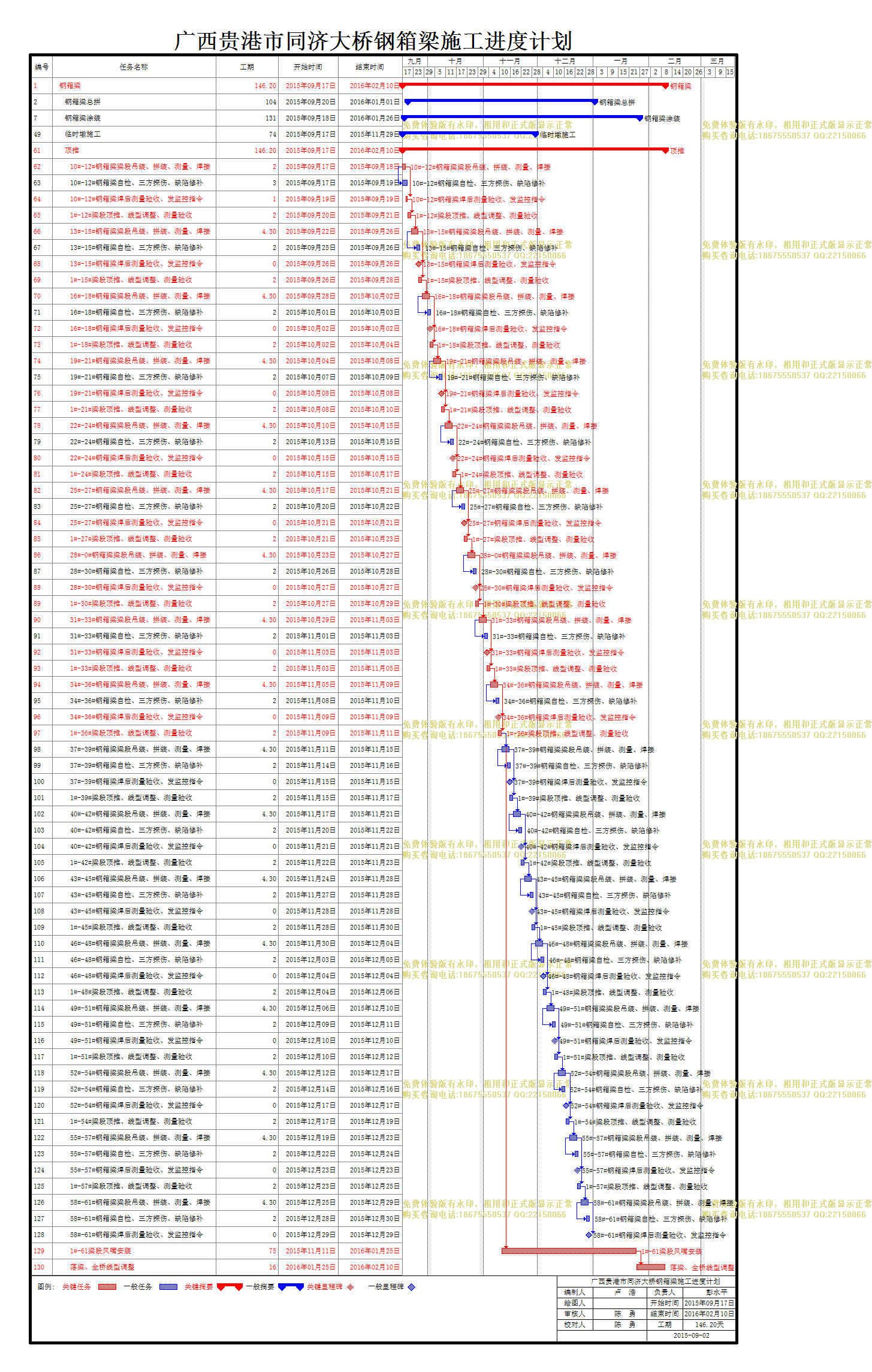Viewport: 872px width, 1372px height.
Task: Click the chart title 广西贵港市同济大桥钢箱梁施工进度计划
Action: [373, 41]
